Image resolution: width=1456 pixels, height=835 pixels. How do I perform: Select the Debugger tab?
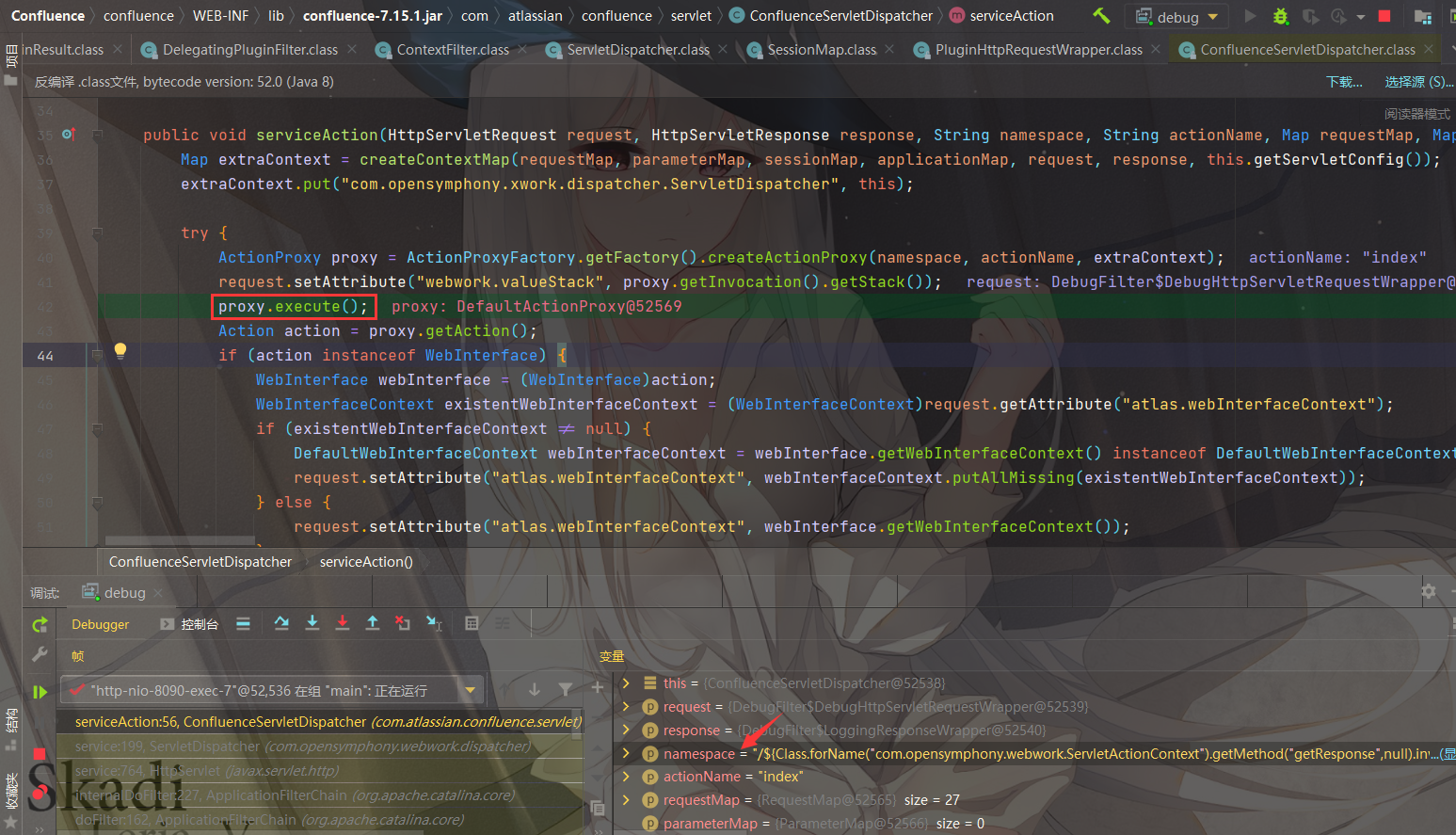click(101, 624)
